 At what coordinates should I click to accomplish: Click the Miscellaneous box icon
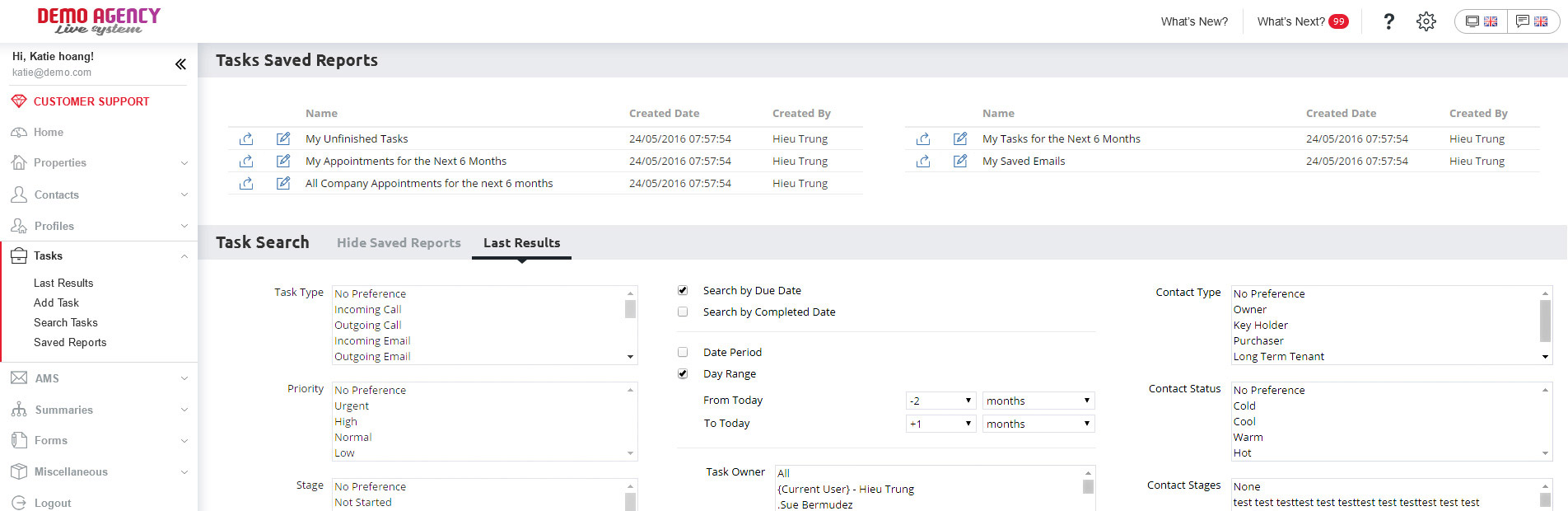point(19,471)
